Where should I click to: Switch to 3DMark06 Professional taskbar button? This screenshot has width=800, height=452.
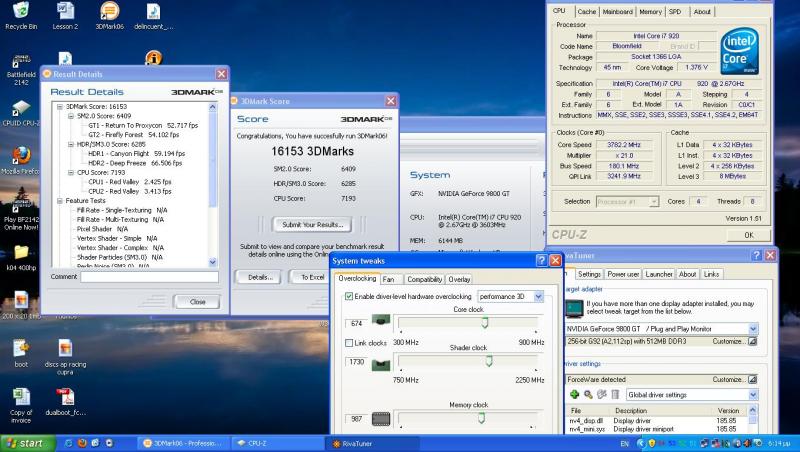click(x=184, y=443)
